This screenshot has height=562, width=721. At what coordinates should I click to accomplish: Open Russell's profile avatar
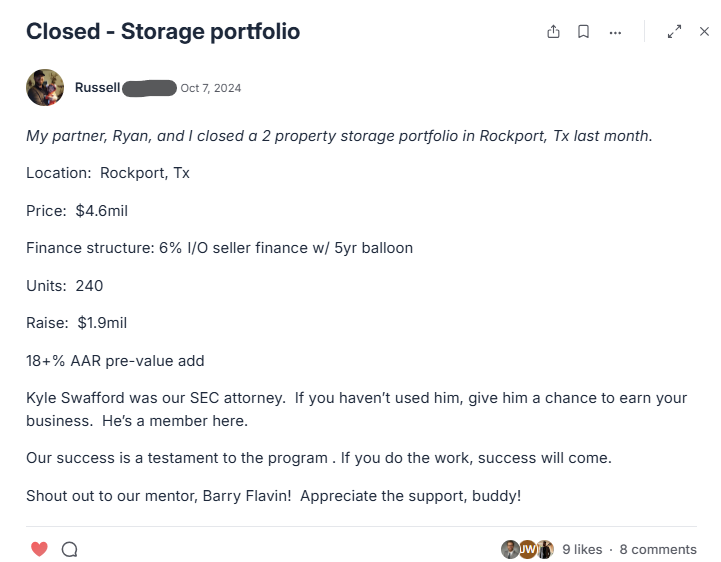point(44,88)
